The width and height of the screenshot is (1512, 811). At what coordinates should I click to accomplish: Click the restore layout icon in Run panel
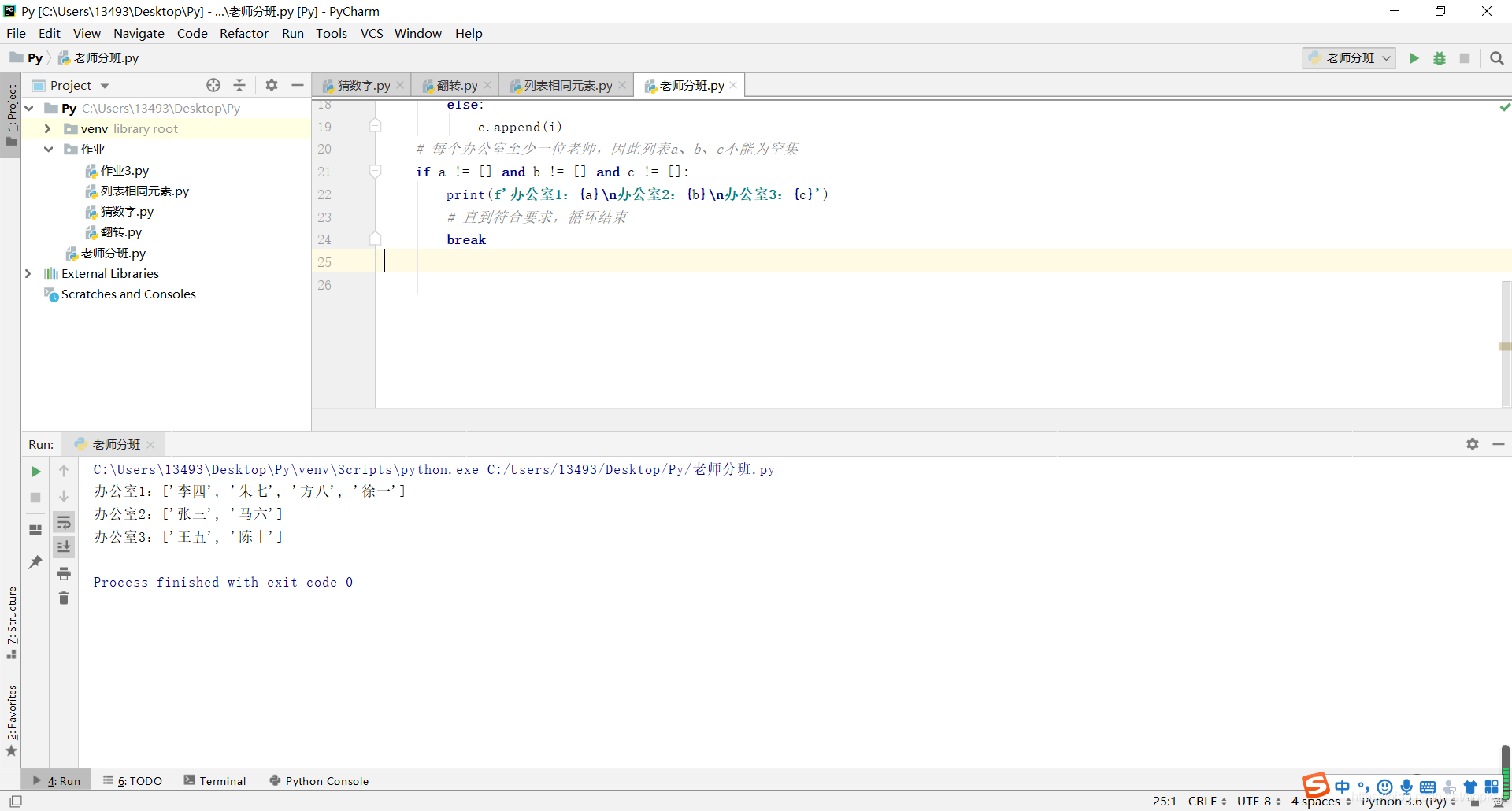click(35, 530)
